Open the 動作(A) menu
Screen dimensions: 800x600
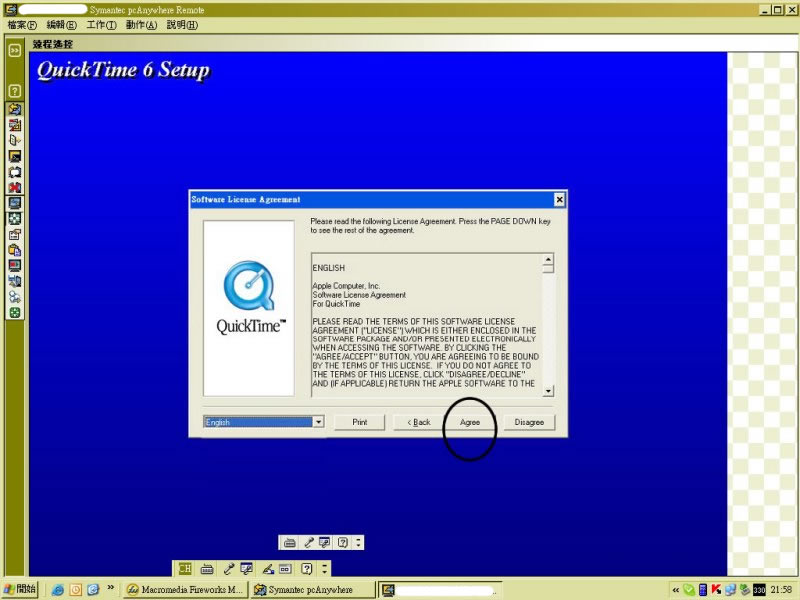(141, 25)
